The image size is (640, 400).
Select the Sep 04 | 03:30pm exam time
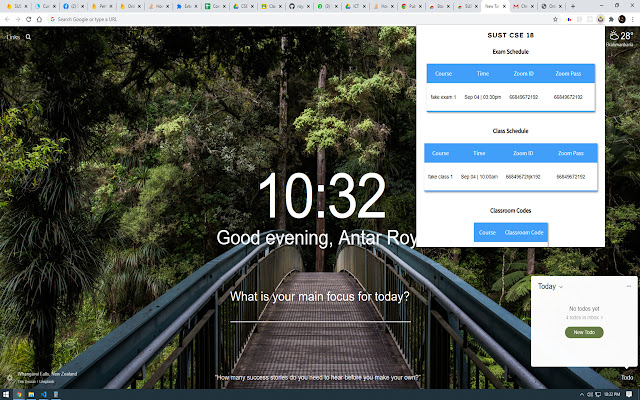(x=482, y=97)
